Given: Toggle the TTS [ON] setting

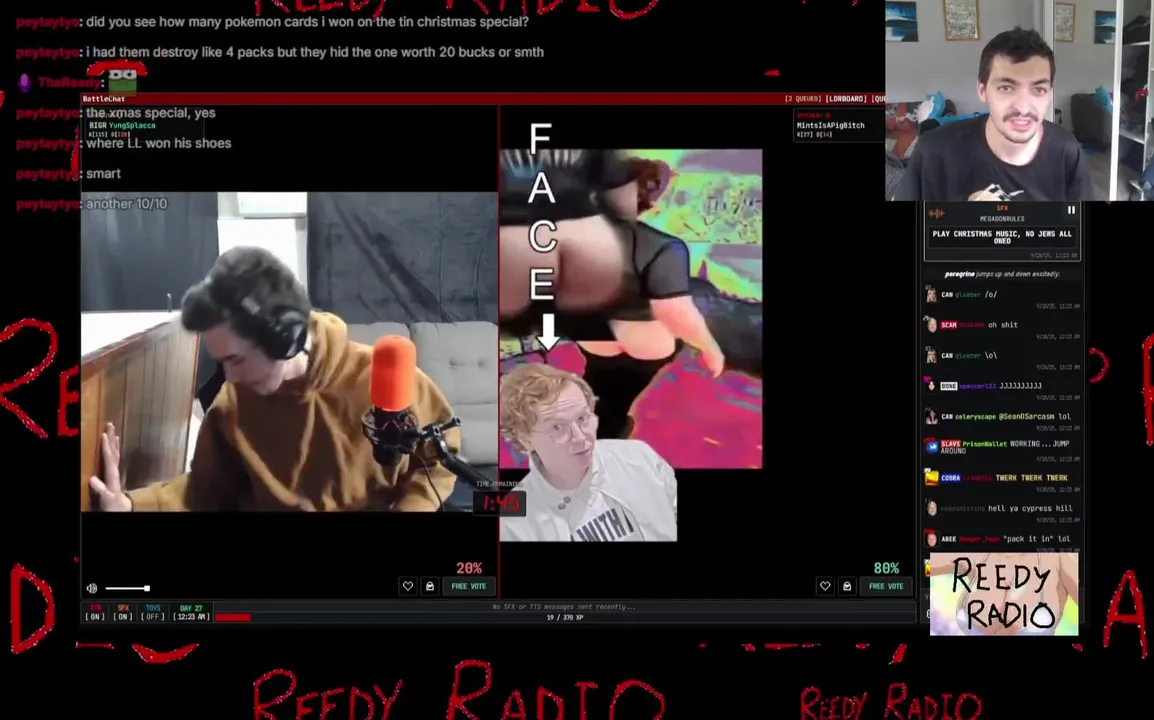Looking at the screenshot, I should 95,613.
